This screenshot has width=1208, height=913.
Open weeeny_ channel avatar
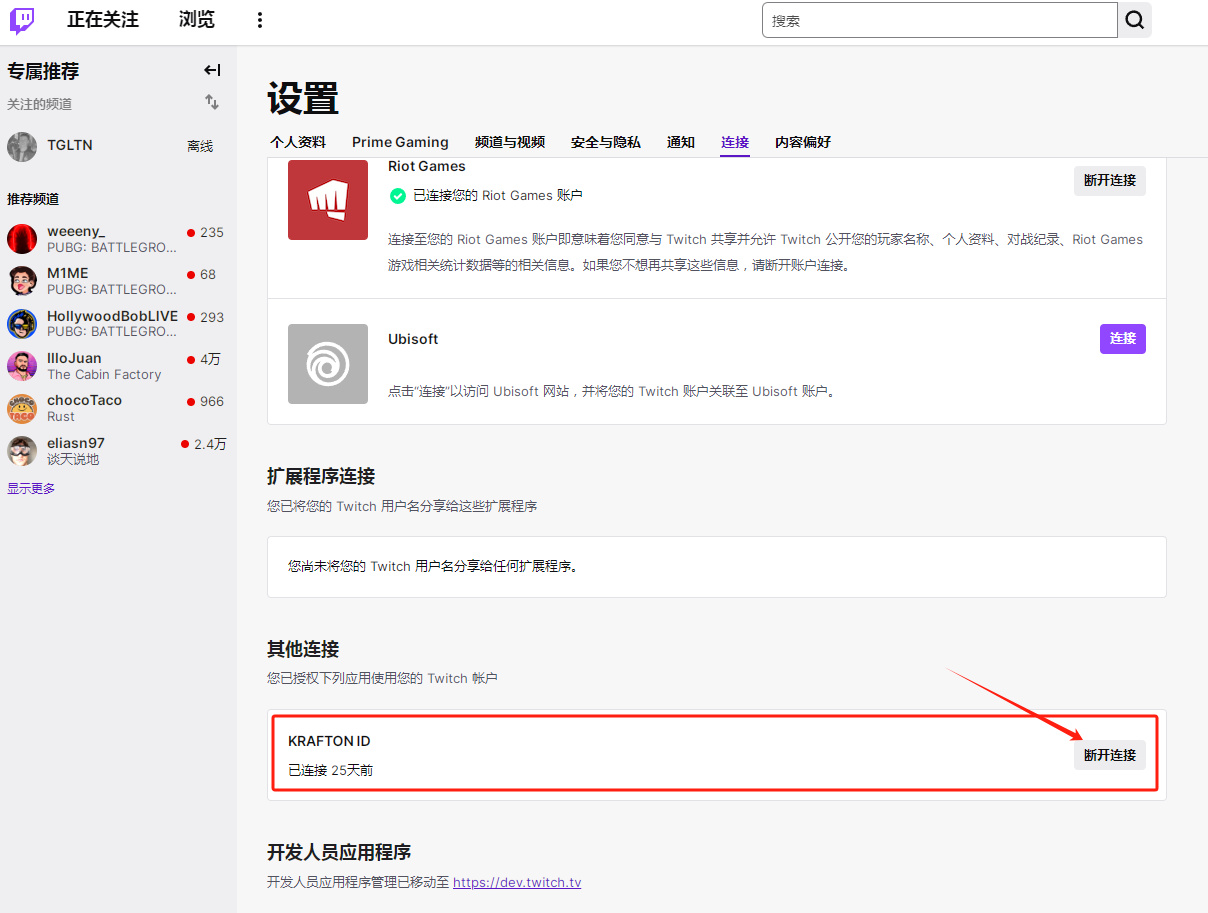click(x=22, y=239)
